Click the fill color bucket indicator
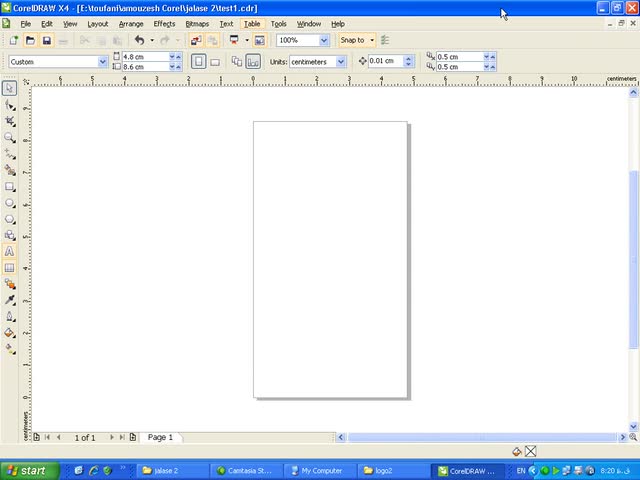The height and width of the screenshot is (480, 640). click(x=517, y=451)
